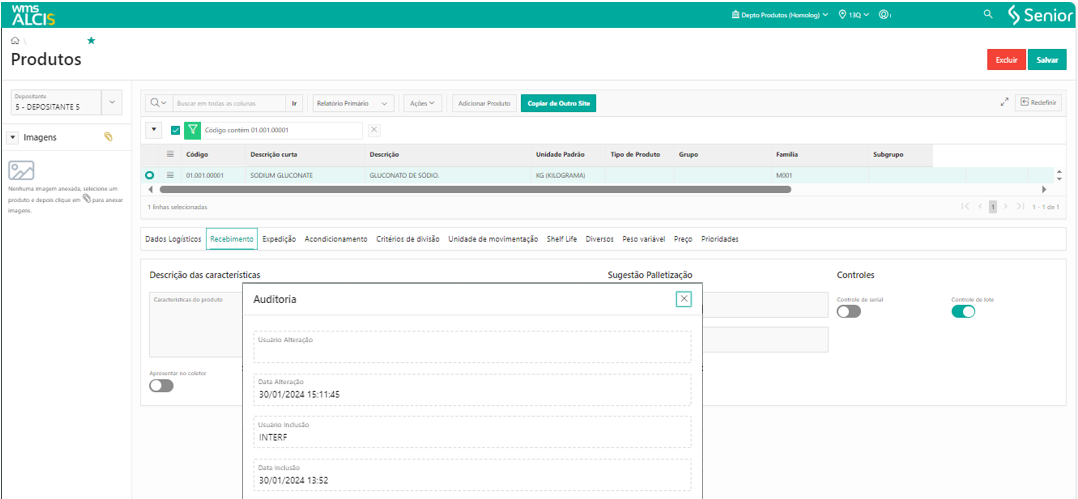Viewport: 1078px width, 499px height.
Task: Click the Características do produto text area
Action: (x=196, y=324)
